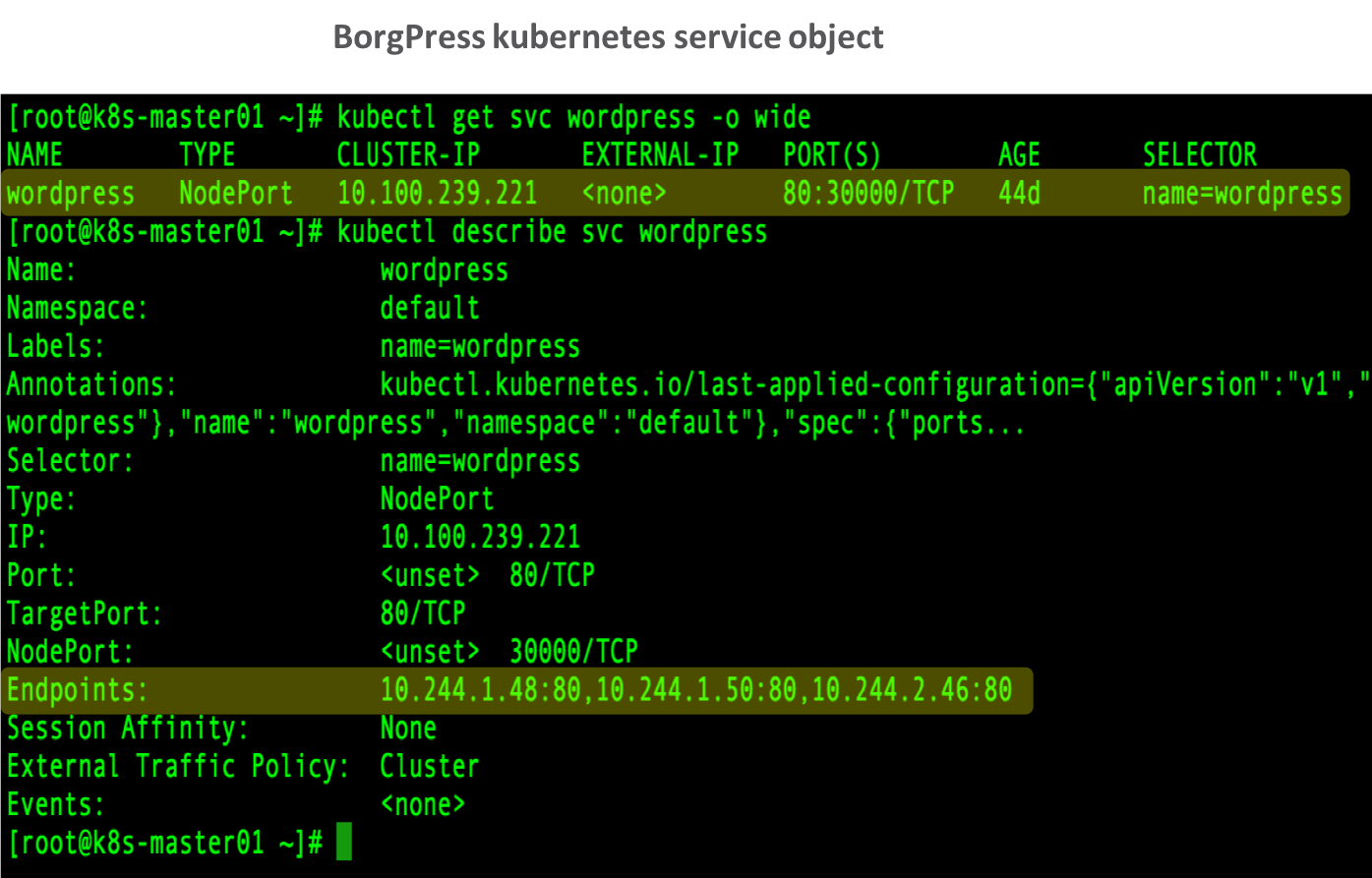The image size is (1372, 878).
Task: Select endpoint address 10.244.2.46:80
Action: click(x=912, y=690)
